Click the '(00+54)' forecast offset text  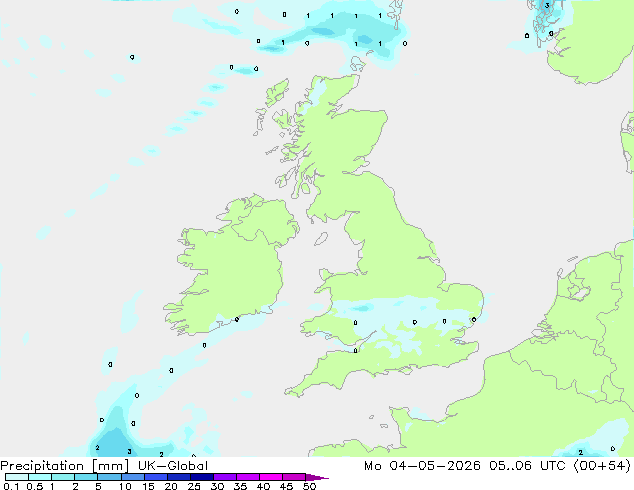602,466
